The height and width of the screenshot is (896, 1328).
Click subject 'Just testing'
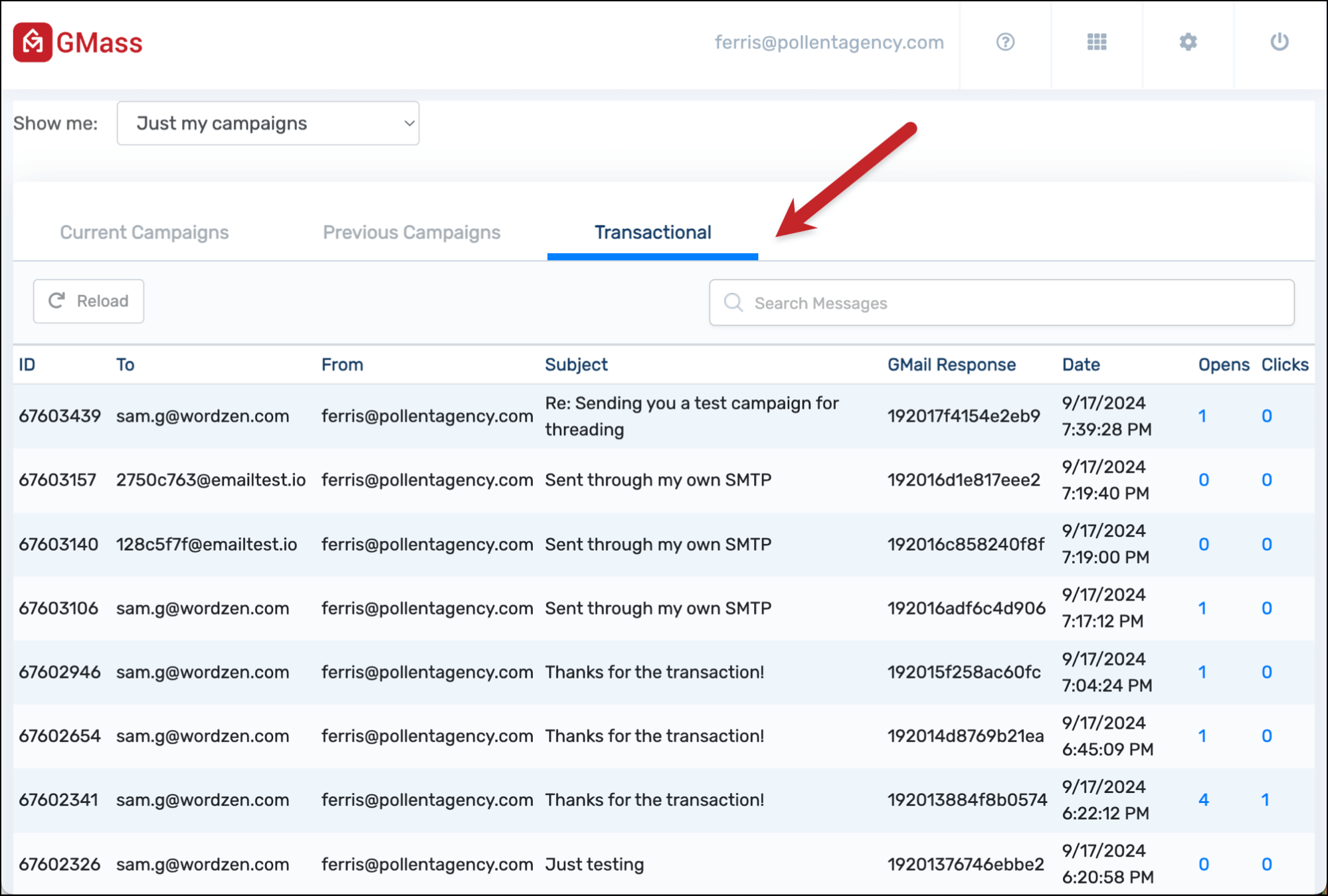coord(595,864)
